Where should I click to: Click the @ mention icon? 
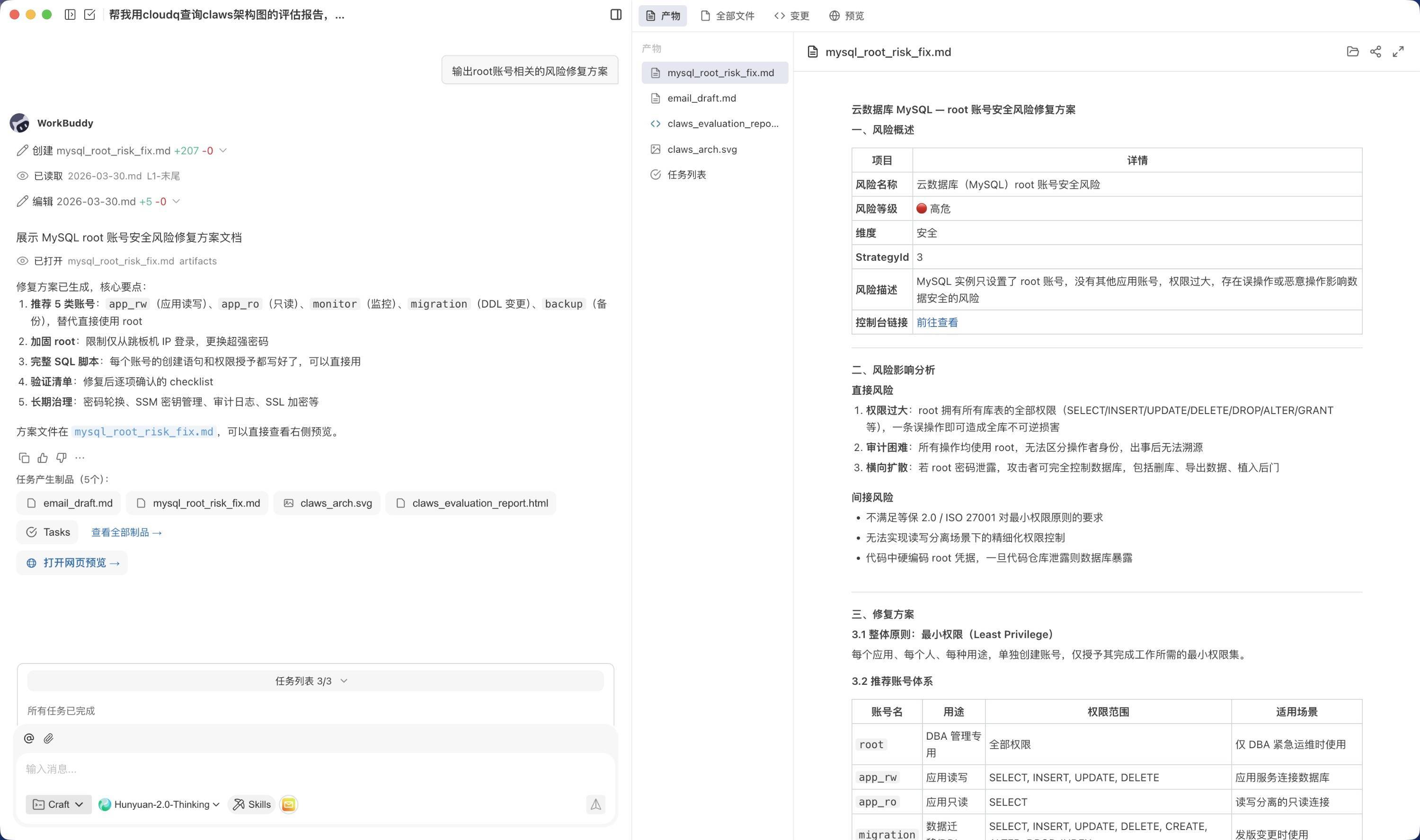[x=29, y=738]
